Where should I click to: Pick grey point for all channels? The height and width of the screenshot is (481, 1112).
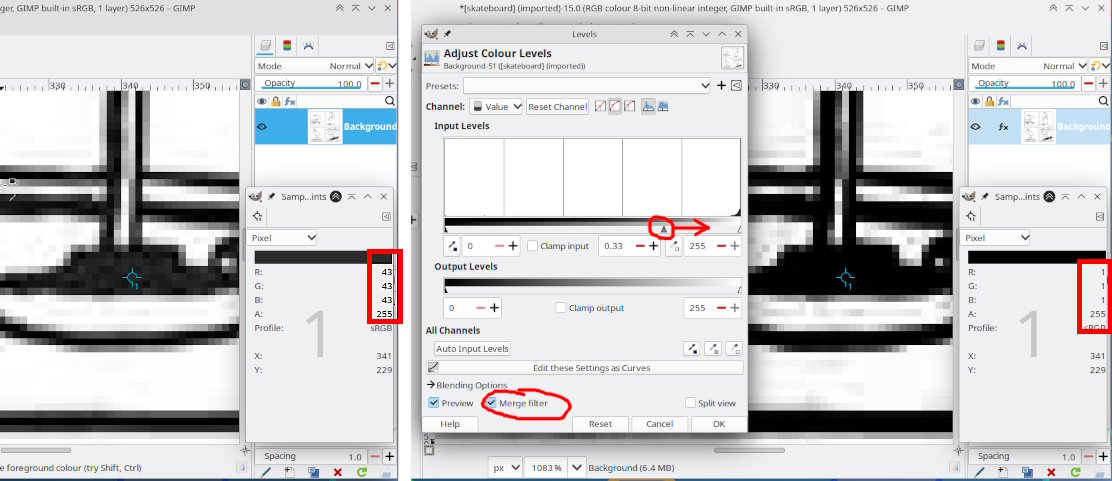click(x=713, y=349)
